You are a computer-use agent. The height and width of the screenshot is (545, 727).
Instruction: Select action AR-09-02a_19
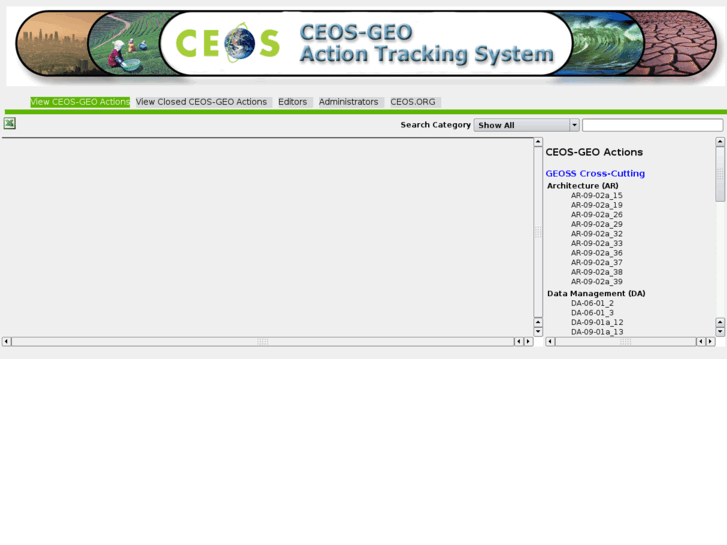(597, 205)
